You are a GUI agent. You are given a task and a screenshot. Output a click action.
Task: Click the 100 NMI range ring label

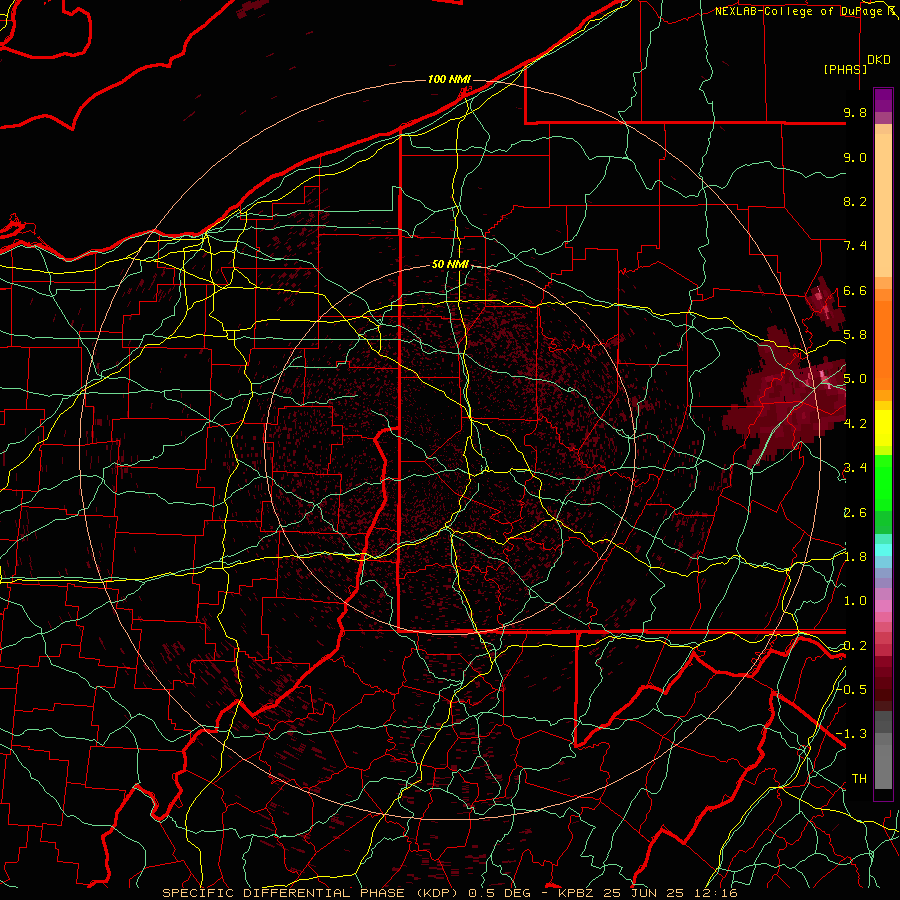coord(449,79)
